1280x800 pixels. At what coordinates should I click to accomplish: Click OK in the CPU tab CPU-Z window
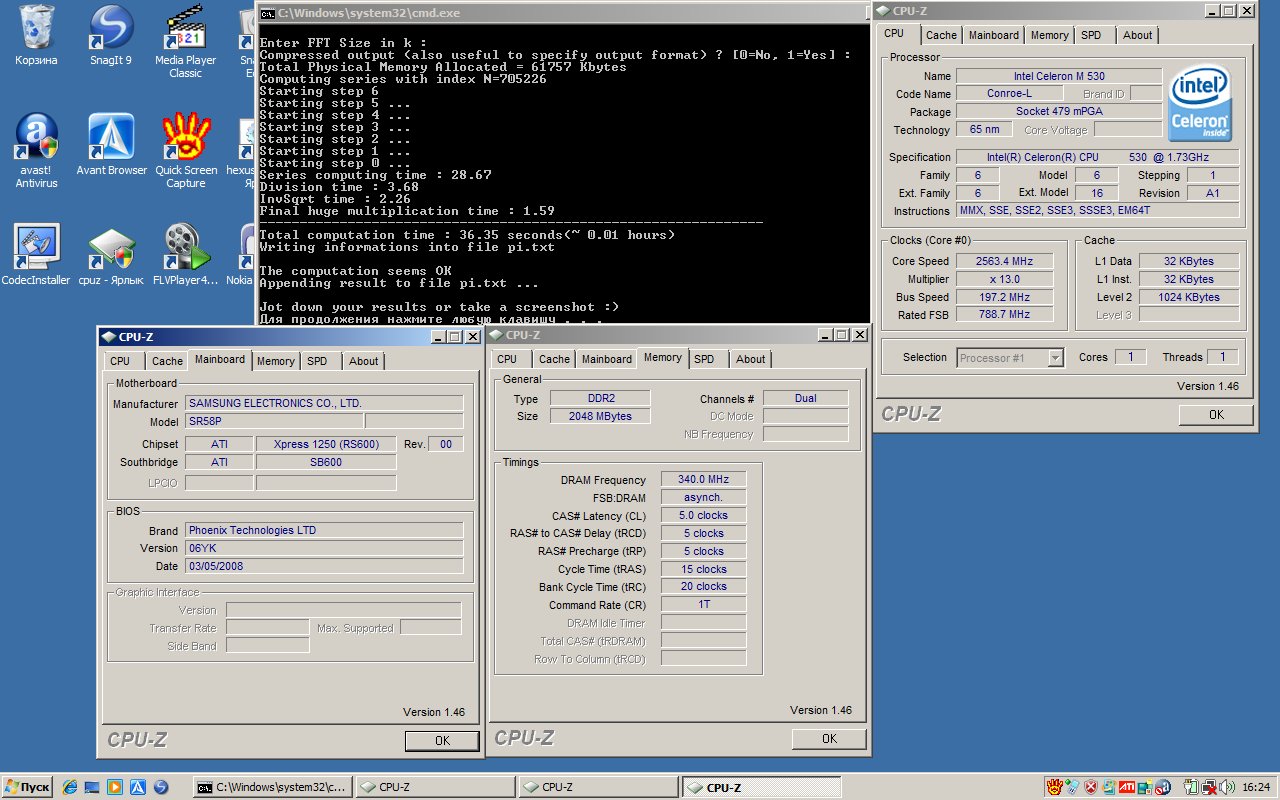coord(1216,414)
